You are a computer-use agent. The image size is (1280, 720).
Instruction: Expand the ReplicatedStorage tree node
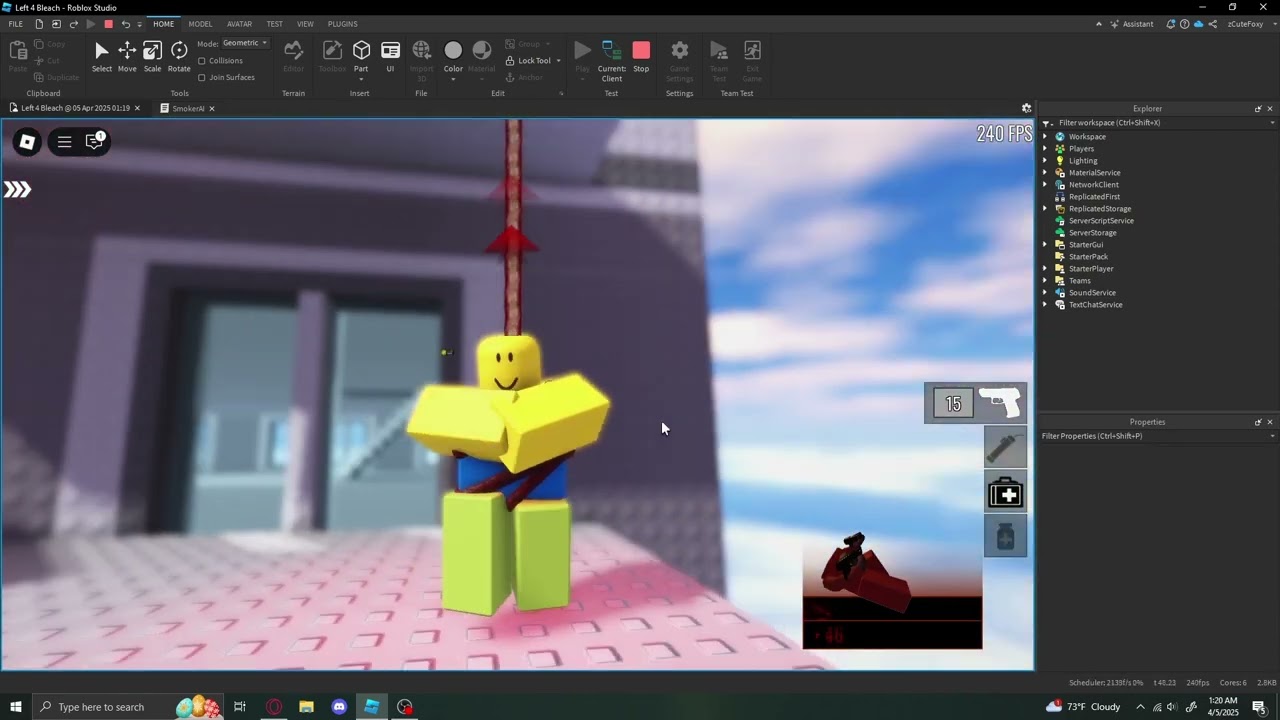point(1045,209)
